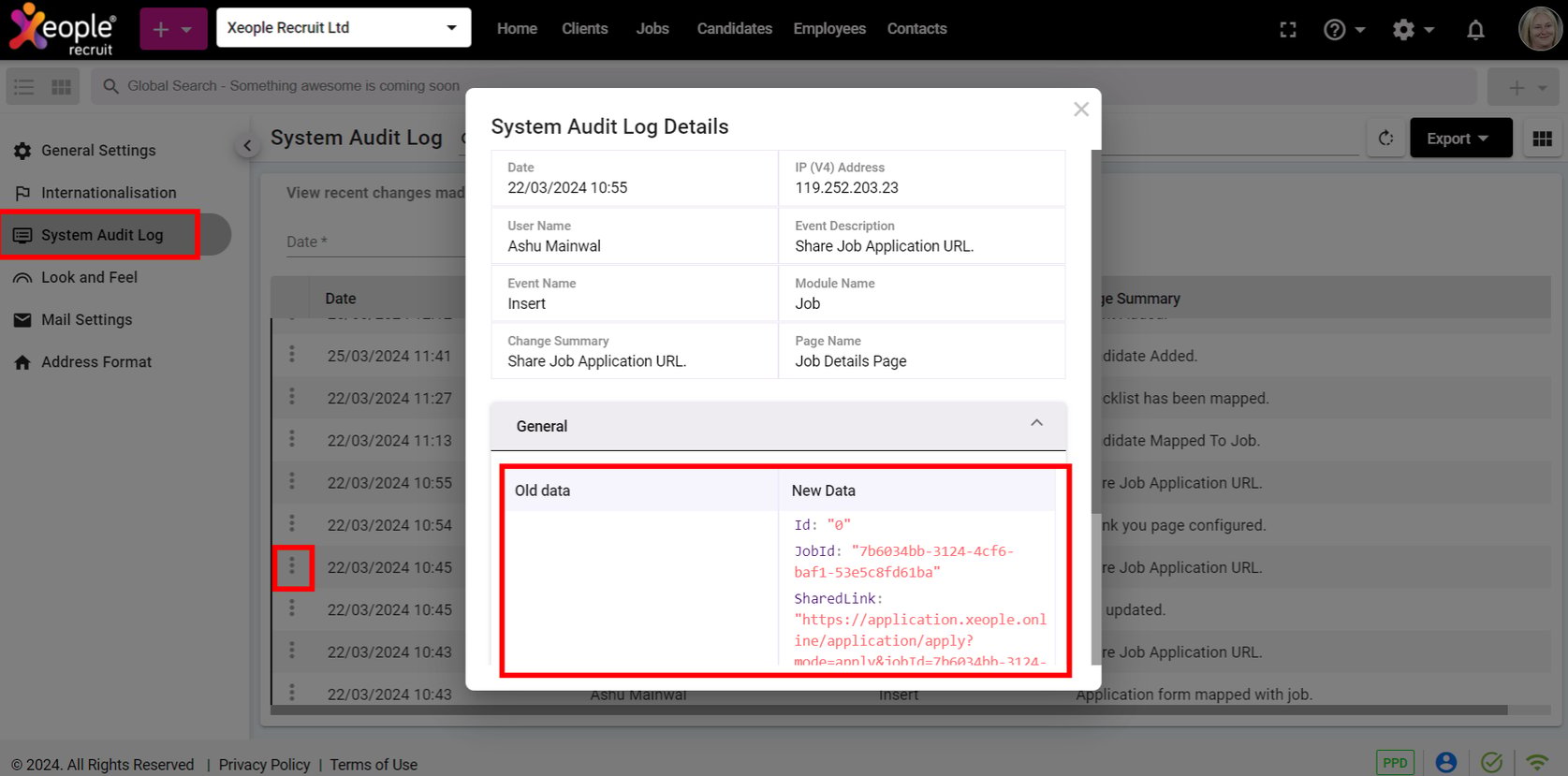Open the Candidates menu
Viewport: 1568px width, 776px height.
click(735, 29)
